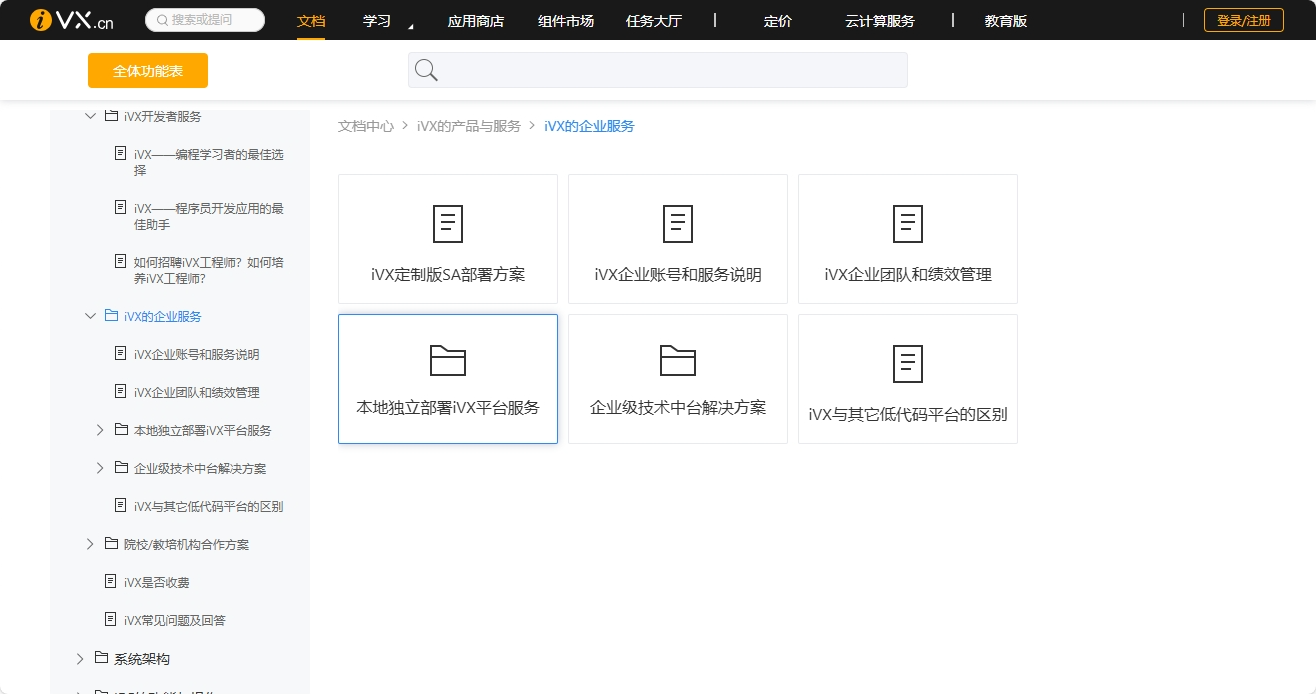Click folder icon beside iVX开发者服务
1316x694 pixels.
click(111, 116)
